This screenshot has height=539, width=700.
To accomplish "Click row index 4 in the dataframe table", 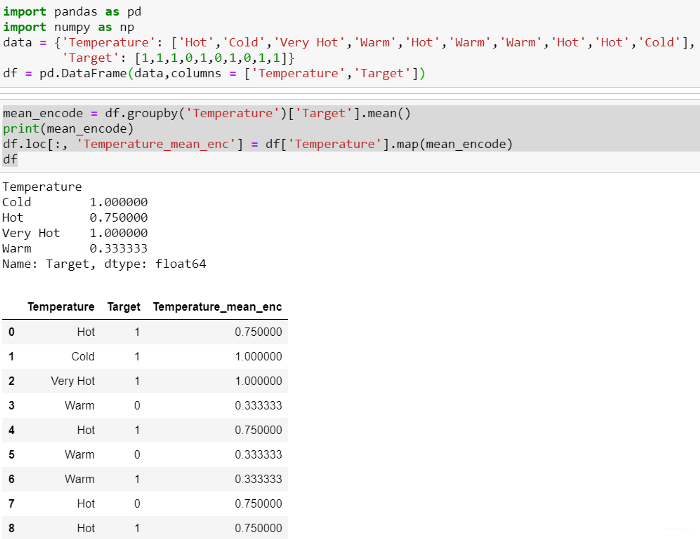I will coord(12,430).
